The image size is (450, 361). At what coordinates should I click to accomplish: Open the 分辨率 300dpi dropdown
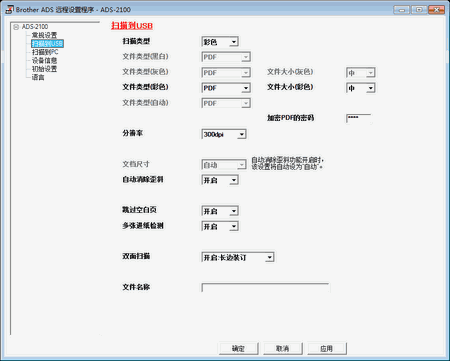coord(224,134)
